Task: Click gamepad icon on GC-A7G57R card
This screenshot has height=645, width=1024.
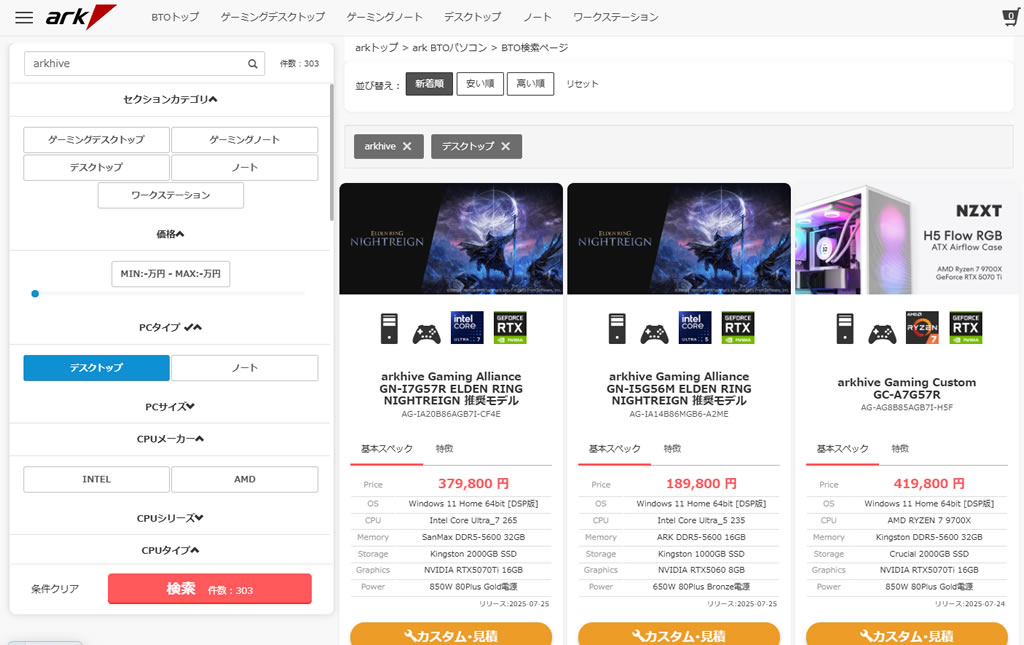Action: pyautogui.click(x=882, y=334)
